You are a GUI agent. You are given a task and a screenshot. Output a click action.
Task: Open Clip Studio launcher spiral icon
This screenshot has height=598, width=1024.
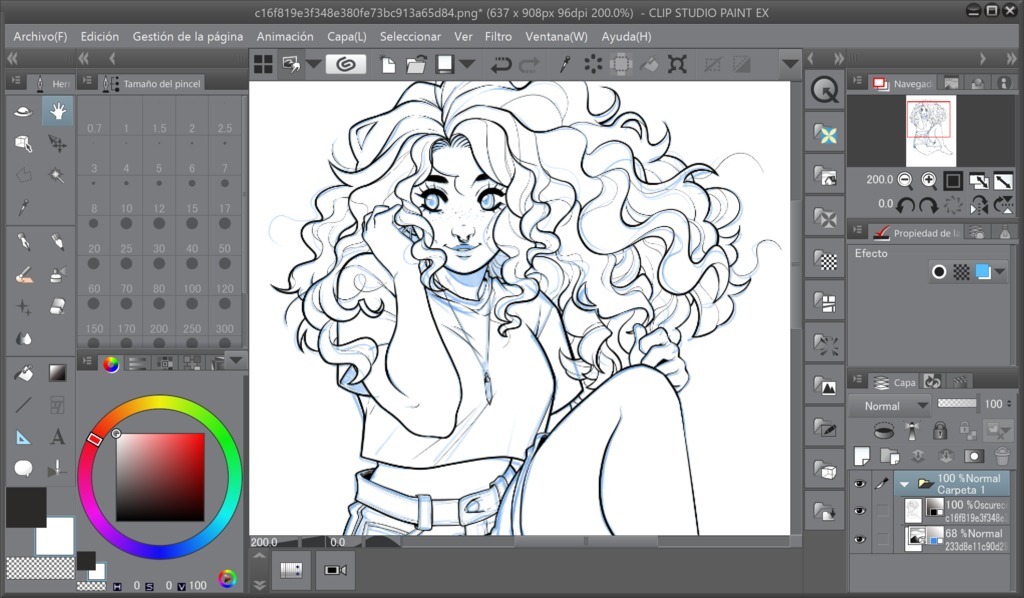(346, 65)
